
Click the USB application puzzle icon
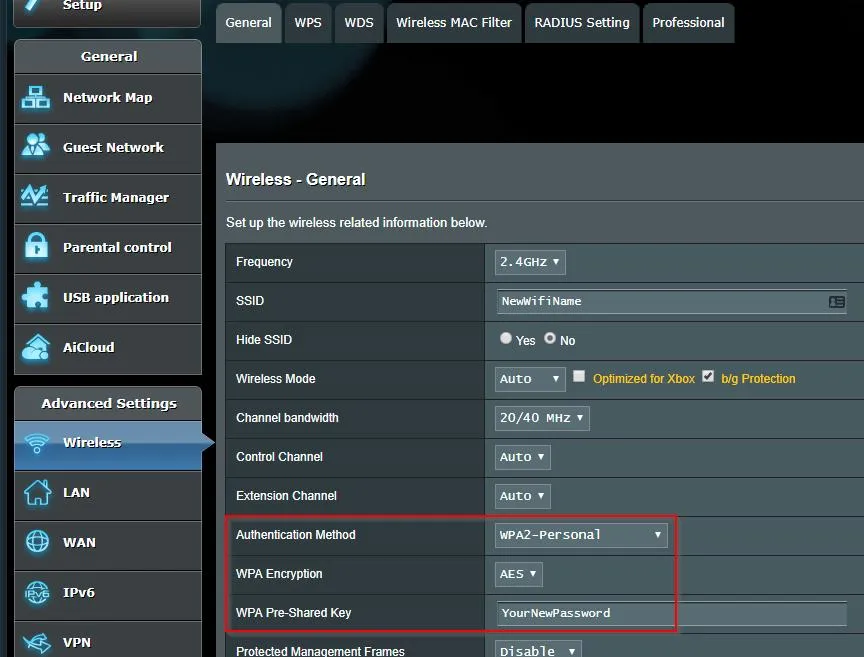coord(36,296)
